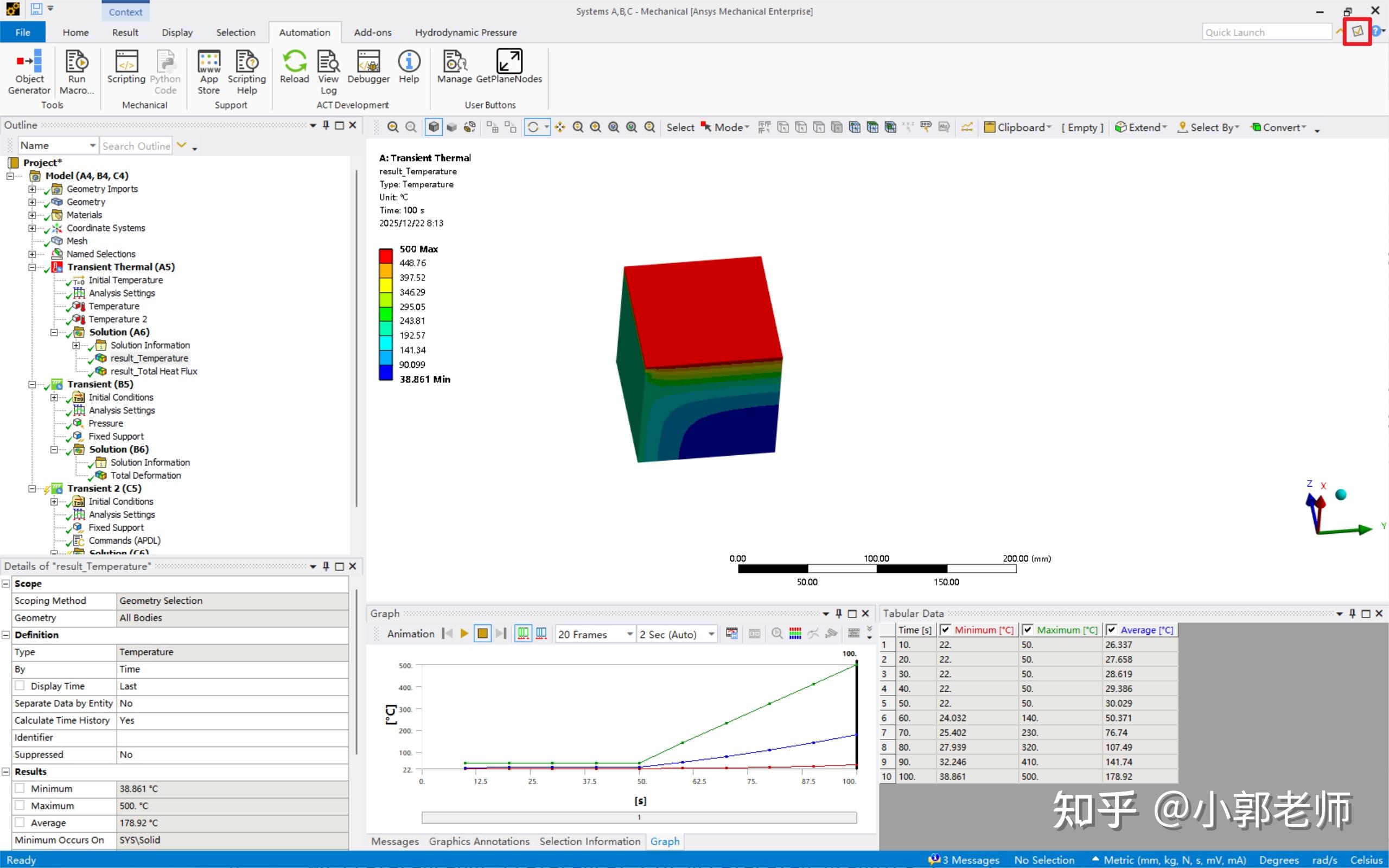The image size is (1389, 868).
Task: Click the blue minimum legend color band
Action: [x=385, y=372]
